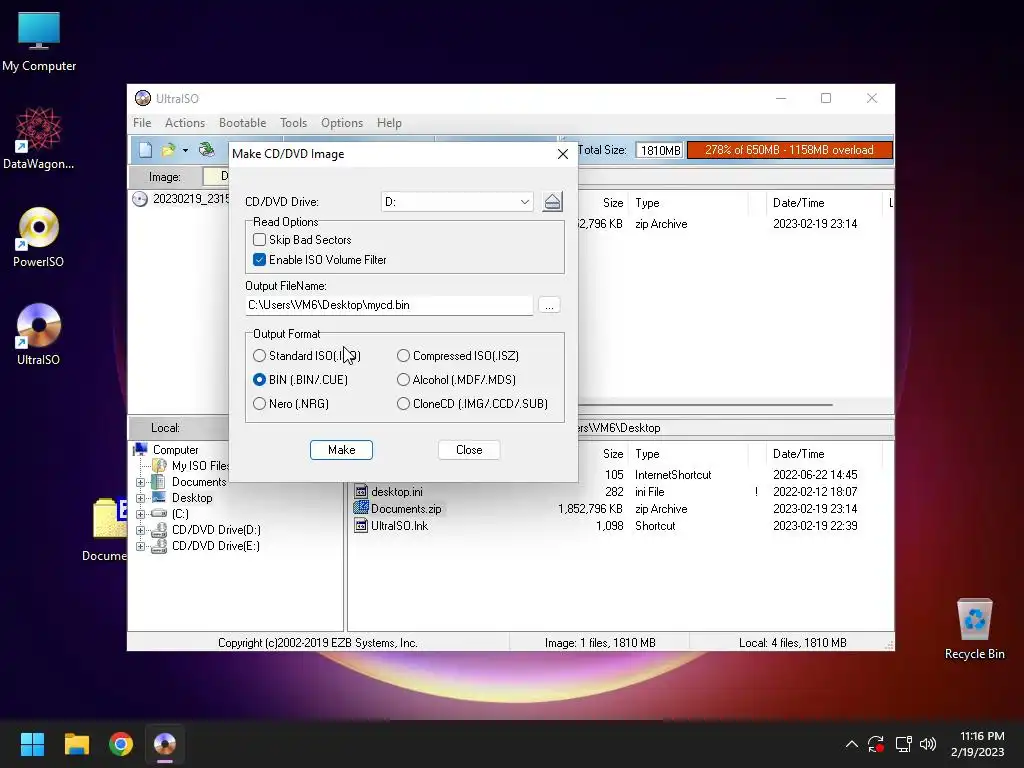Click the My ISO Files folder icon
1024x768 pixels.
[159, 466]
